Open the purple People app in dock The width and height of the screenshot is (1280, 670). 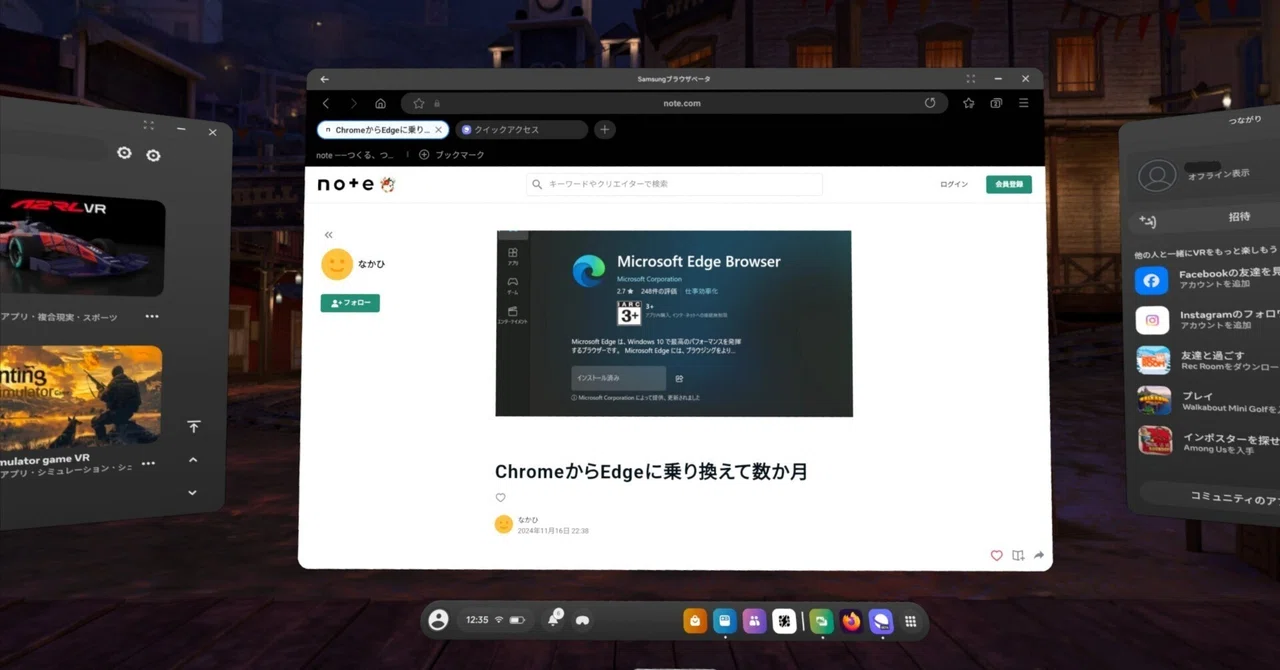tap(754, 621)
